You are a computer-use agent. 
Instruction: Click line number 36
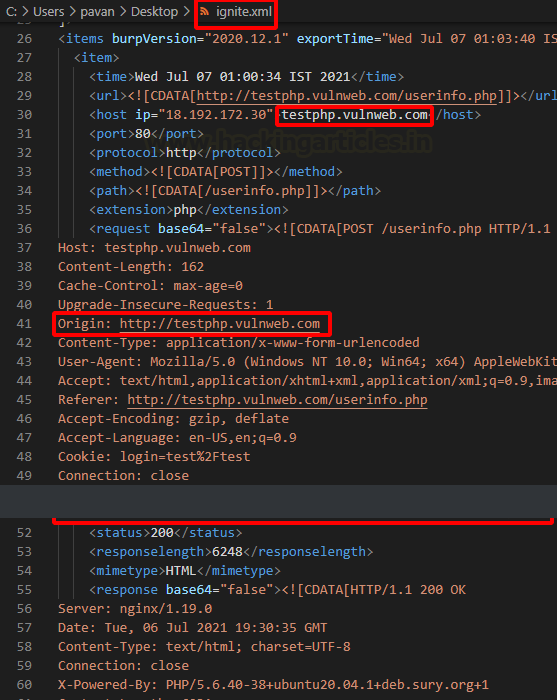[25, 229]
